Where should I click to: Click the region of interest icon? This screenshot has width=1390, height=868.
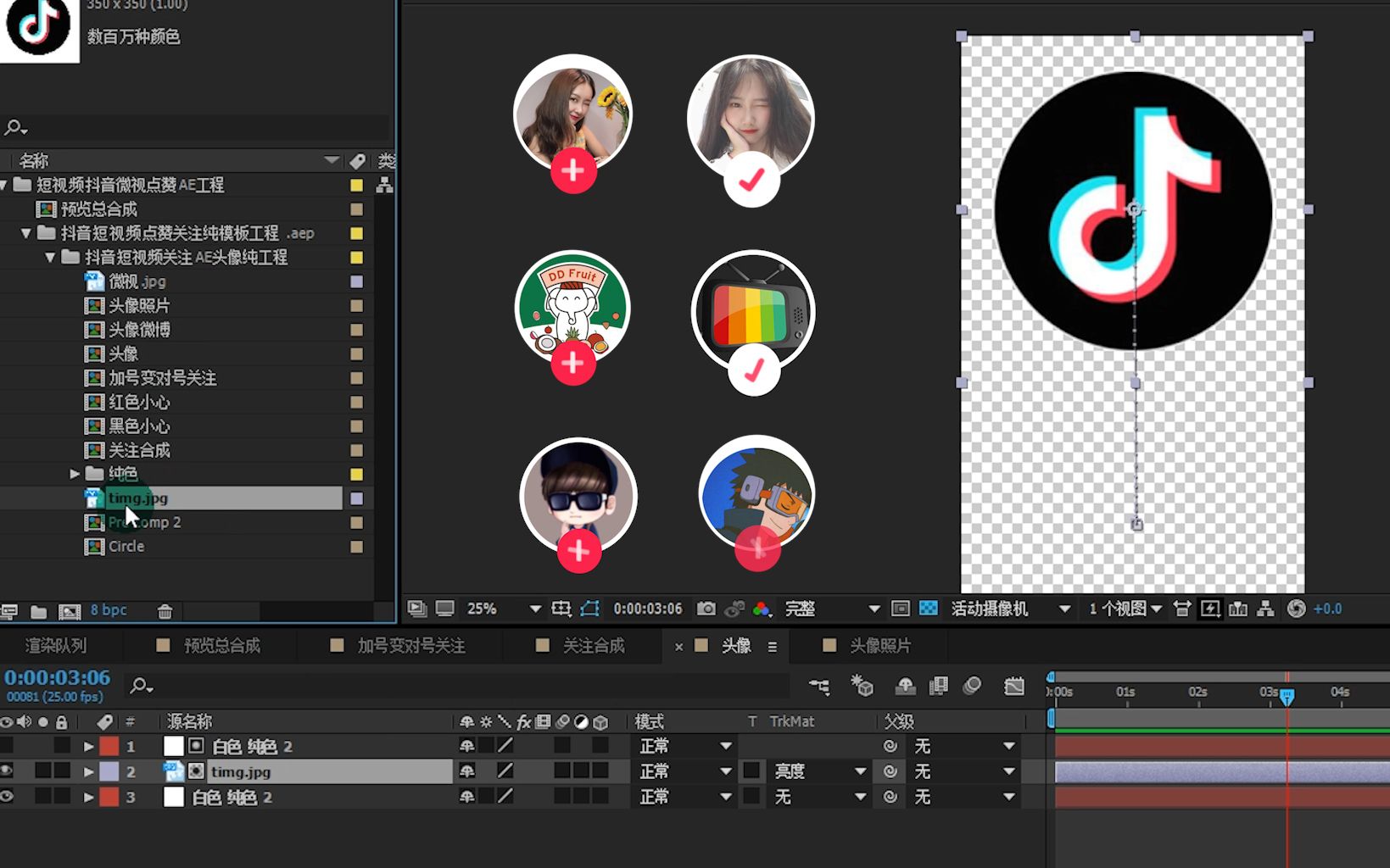(x=900, y=609)
